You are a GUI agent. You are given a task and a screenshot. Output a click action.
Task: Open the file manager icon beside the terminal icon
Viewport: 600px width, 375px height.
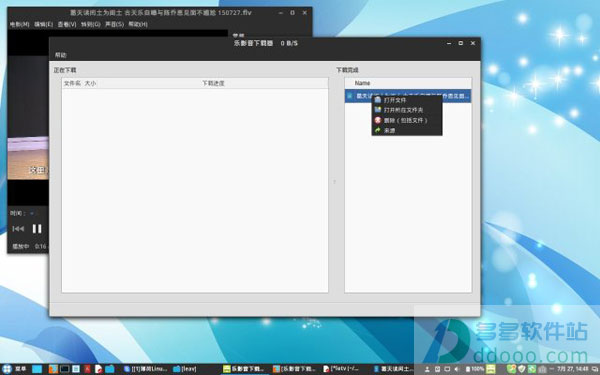coord(76,369)
